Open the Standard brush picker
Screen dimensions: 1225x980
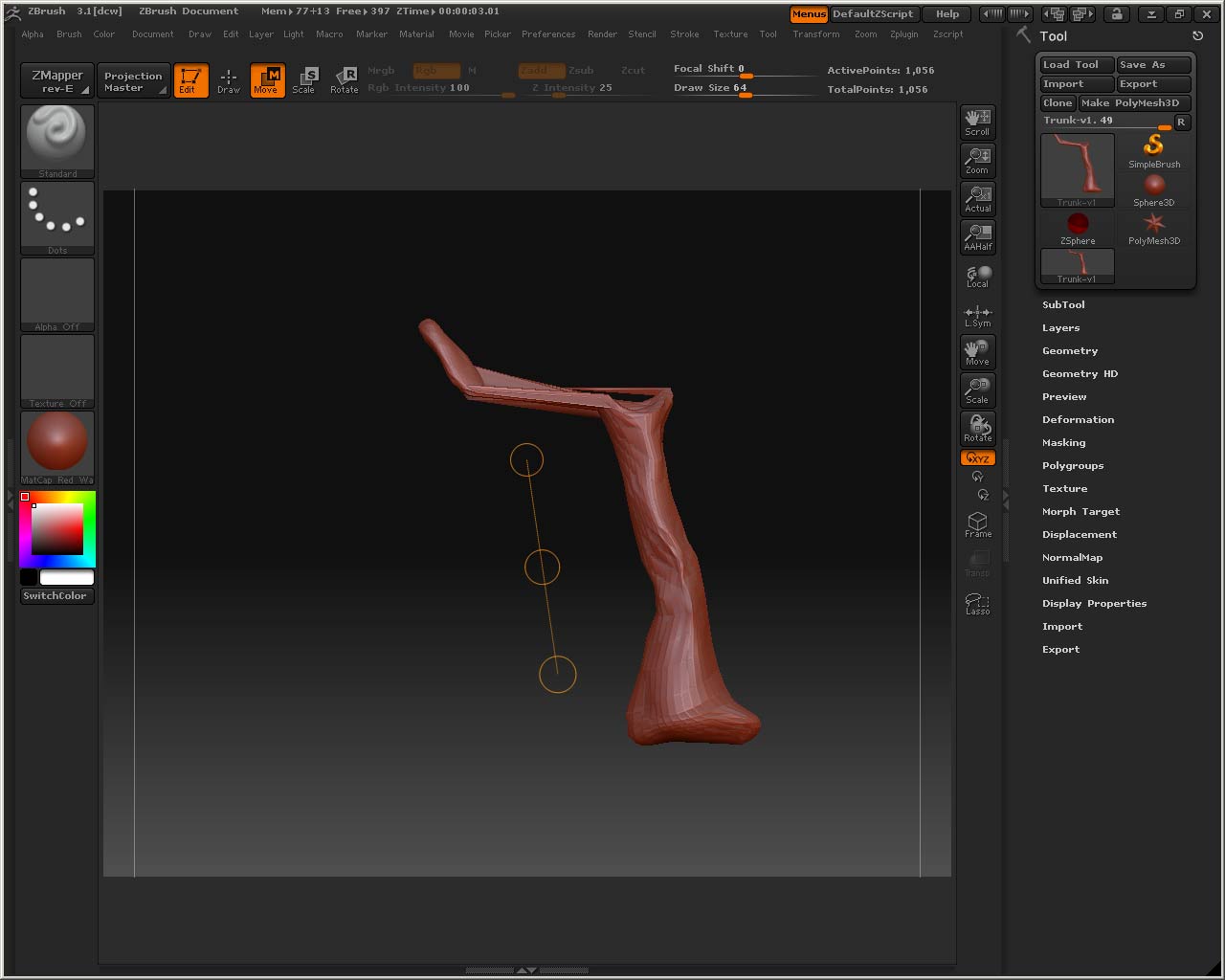click(x=57, y=141)
